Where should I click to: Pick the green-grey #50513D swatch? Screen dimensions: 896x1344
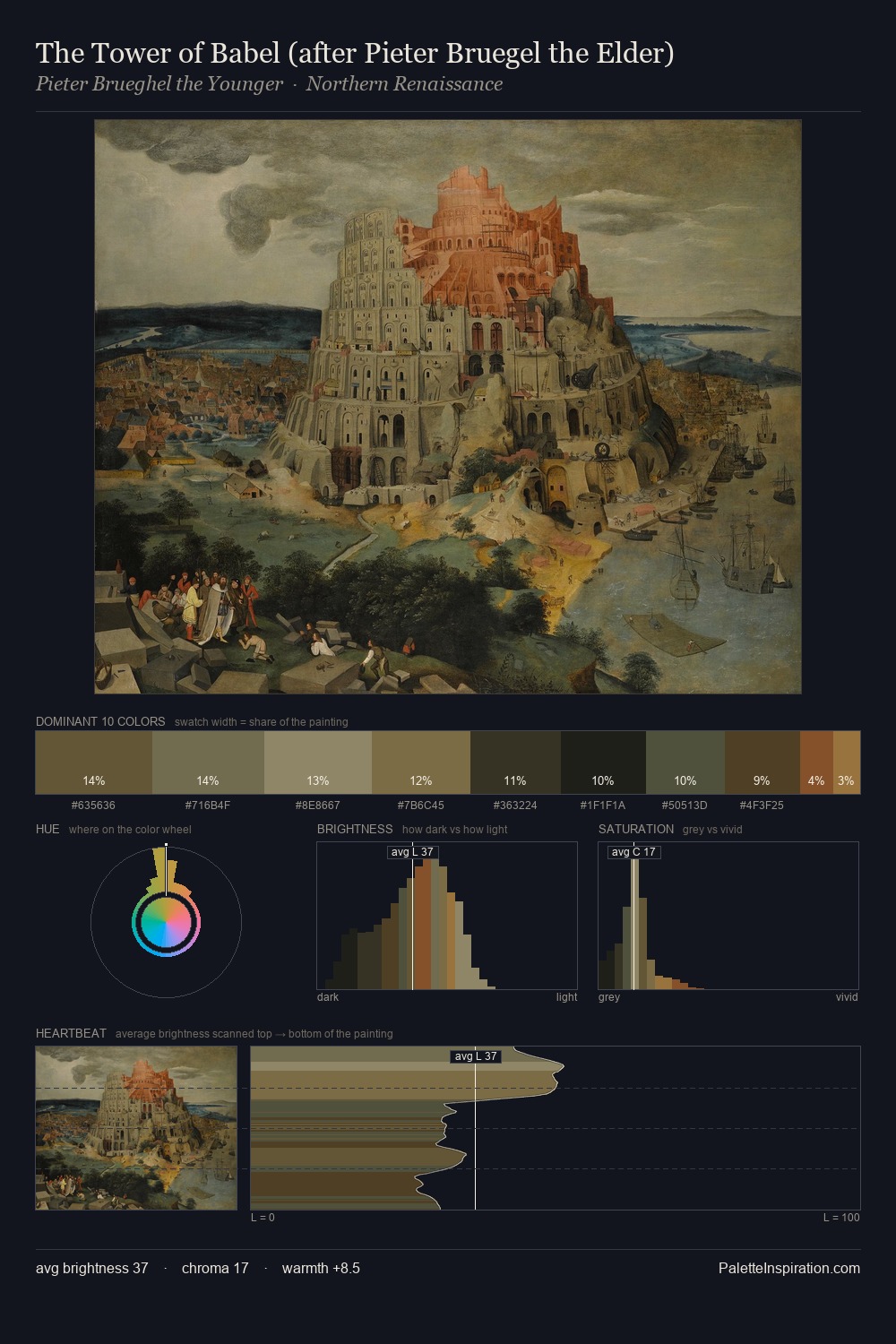click(685, 762)
